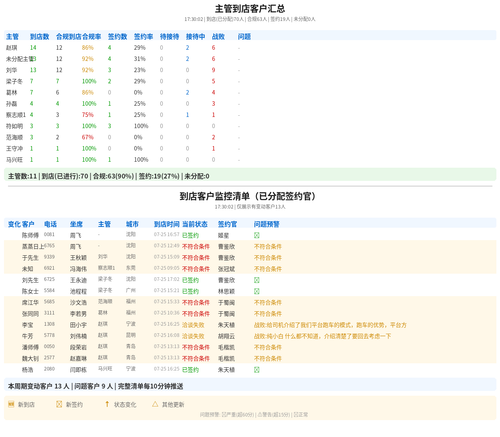Click the 到店时间 column header
This screenshot has height=437, width=500.
(167, 224)
